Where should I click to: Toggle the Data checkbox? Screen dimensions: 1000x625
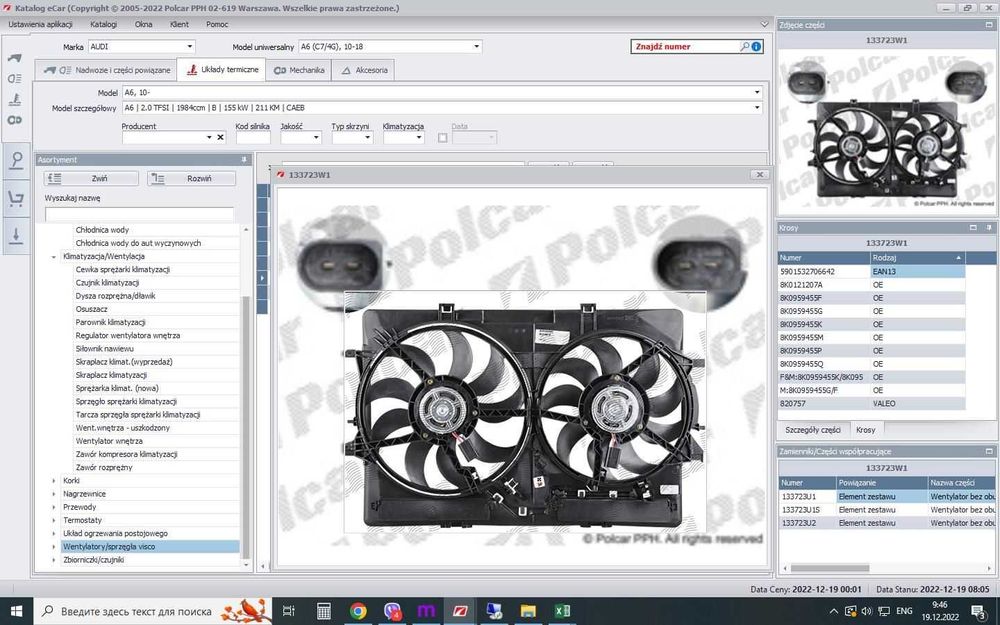click(443, 138)
